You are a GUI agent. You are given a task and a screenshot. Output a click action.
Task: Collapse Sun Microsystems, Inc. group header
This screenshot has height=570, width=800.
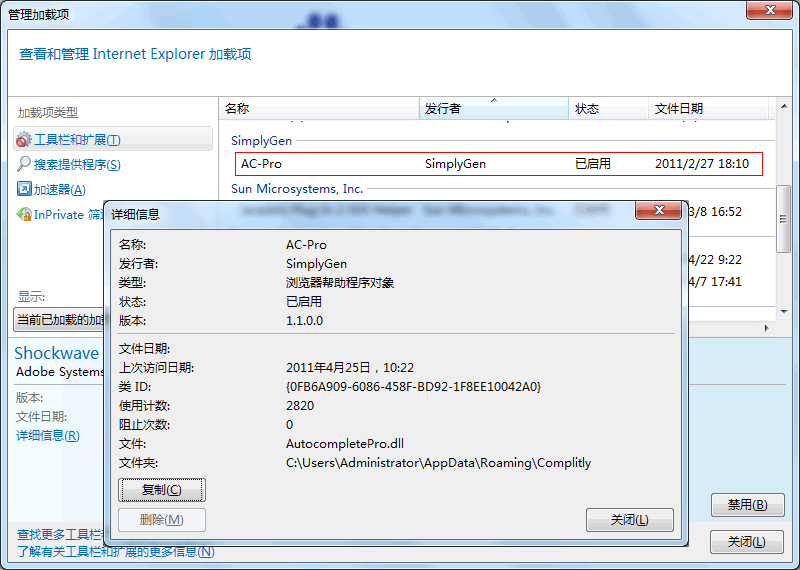(x=297, y=189)
